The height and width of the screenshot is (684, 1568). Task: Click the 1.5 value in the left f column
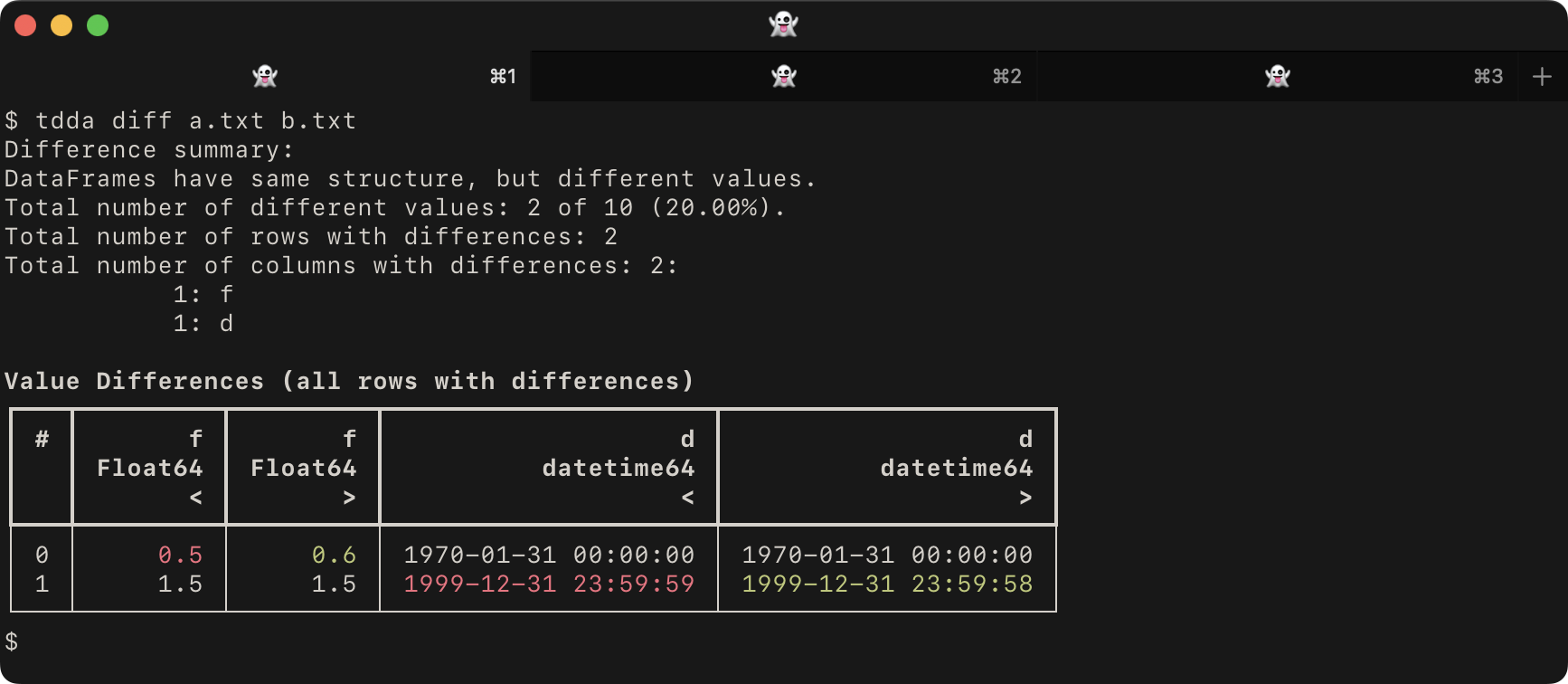[x=180, y=584]
